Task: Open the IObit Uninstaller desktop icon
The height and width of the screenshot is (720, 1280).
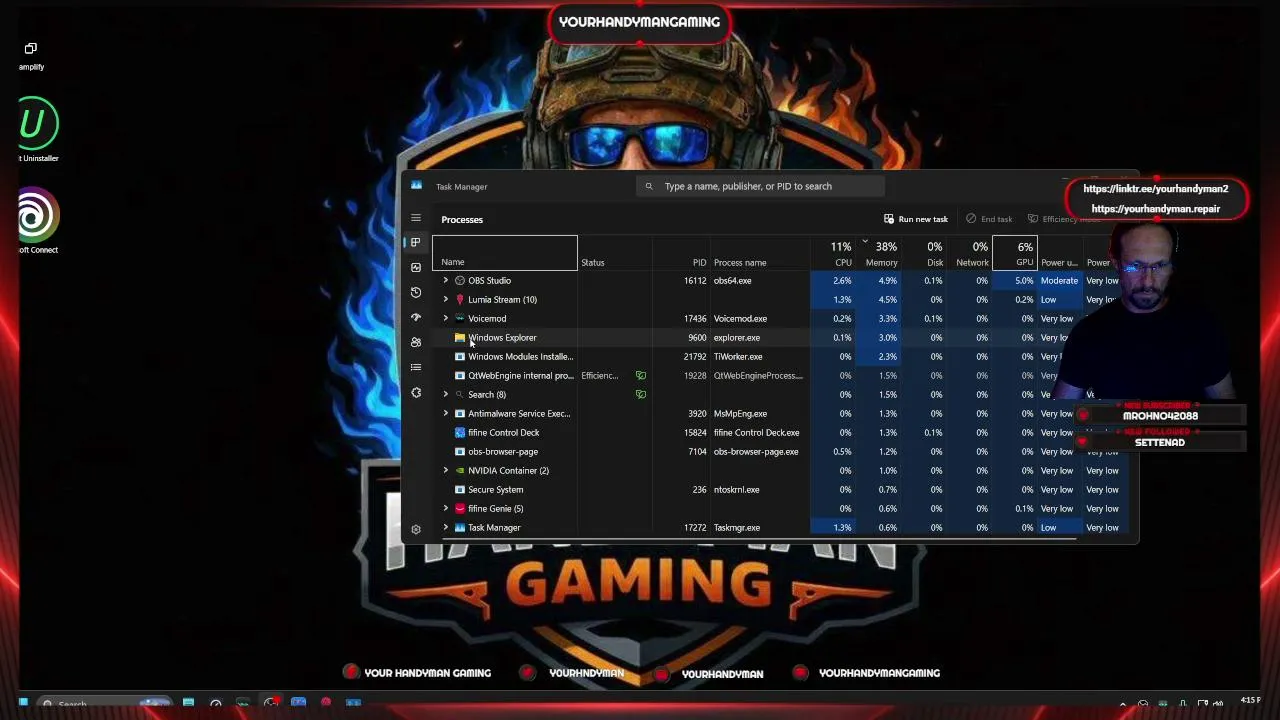Action: coord(38,130)
